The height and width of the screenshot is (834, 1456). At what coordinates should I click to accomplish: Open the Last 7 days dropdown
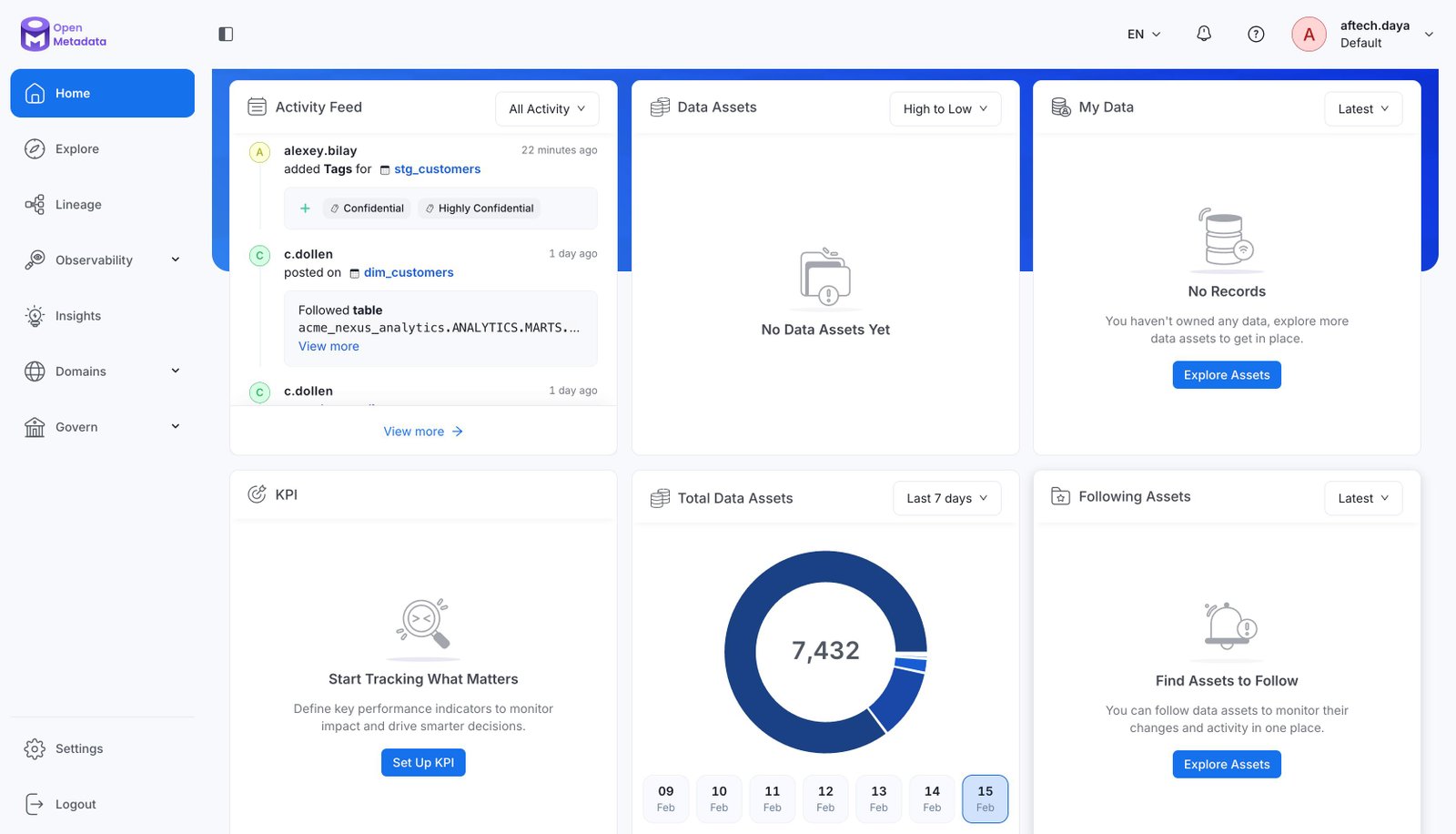click(x=946, y=499)
